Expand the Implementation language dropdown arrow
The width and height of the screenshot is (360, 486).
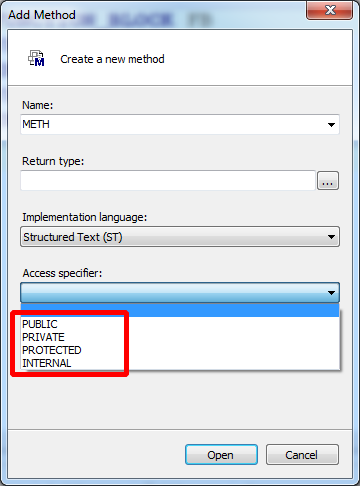click(331, 237)
